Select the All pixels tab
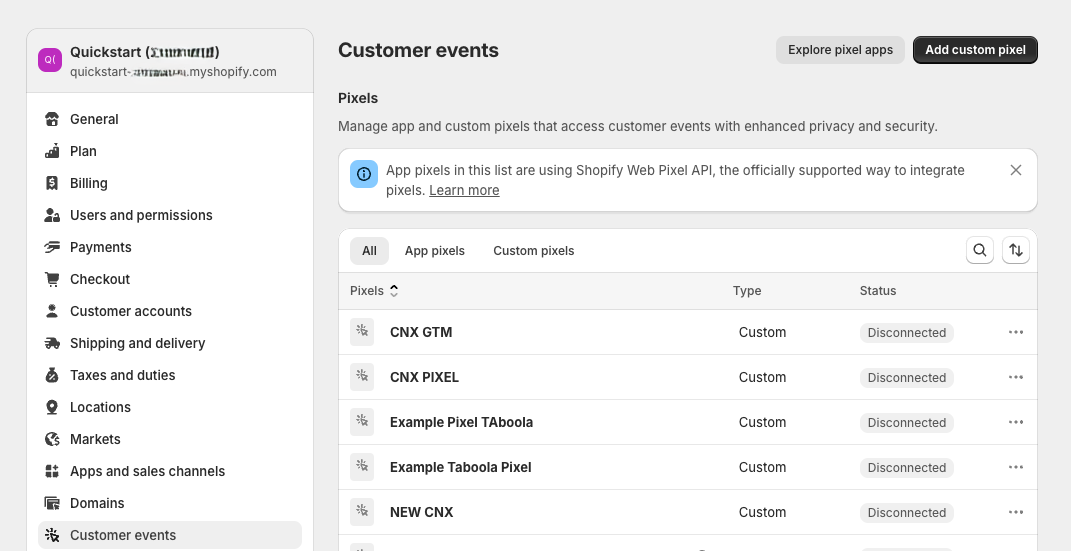The image size is (1071, 551). tap(370, 251)
